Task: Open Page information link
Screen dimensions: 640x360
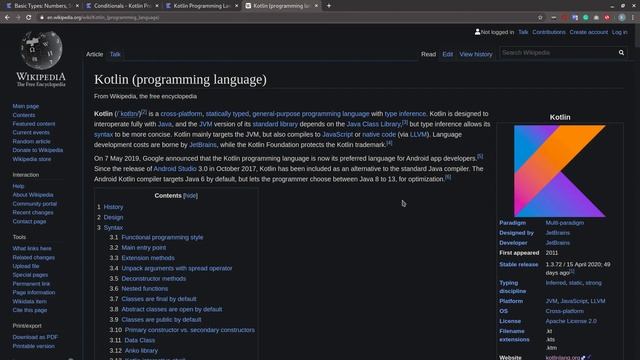Action: click(x=33, y=293)
